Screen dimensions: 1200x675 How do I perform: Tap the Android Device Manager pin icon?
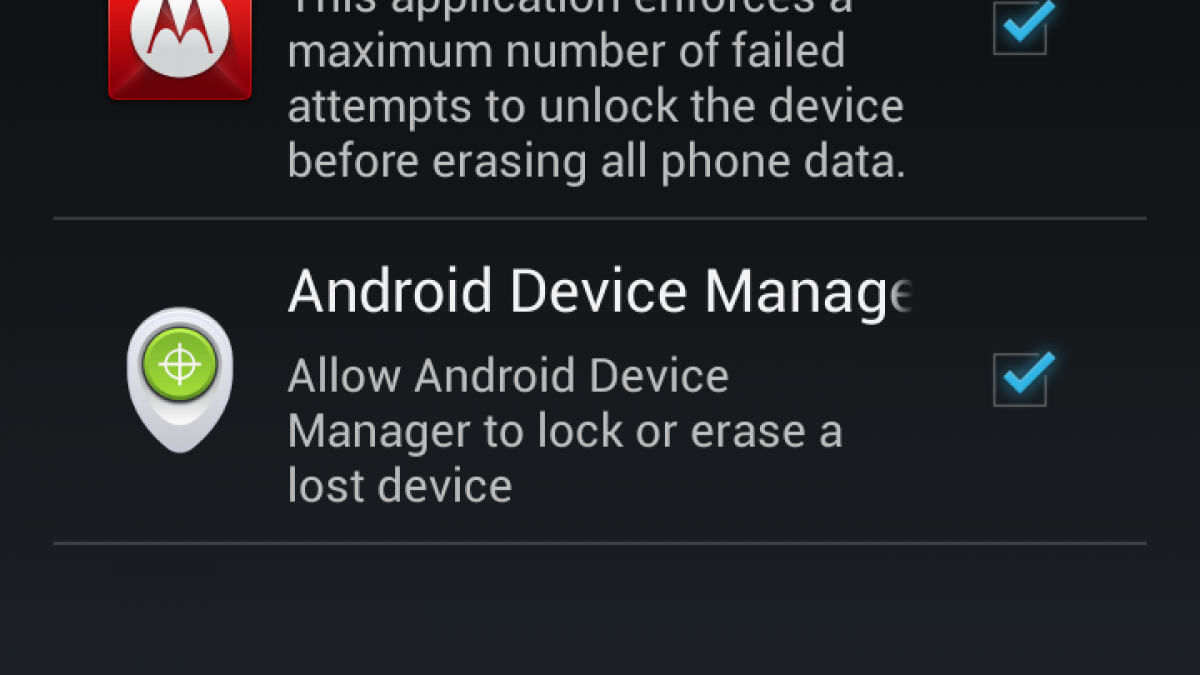pyautogui.click(x=180, y=380)
